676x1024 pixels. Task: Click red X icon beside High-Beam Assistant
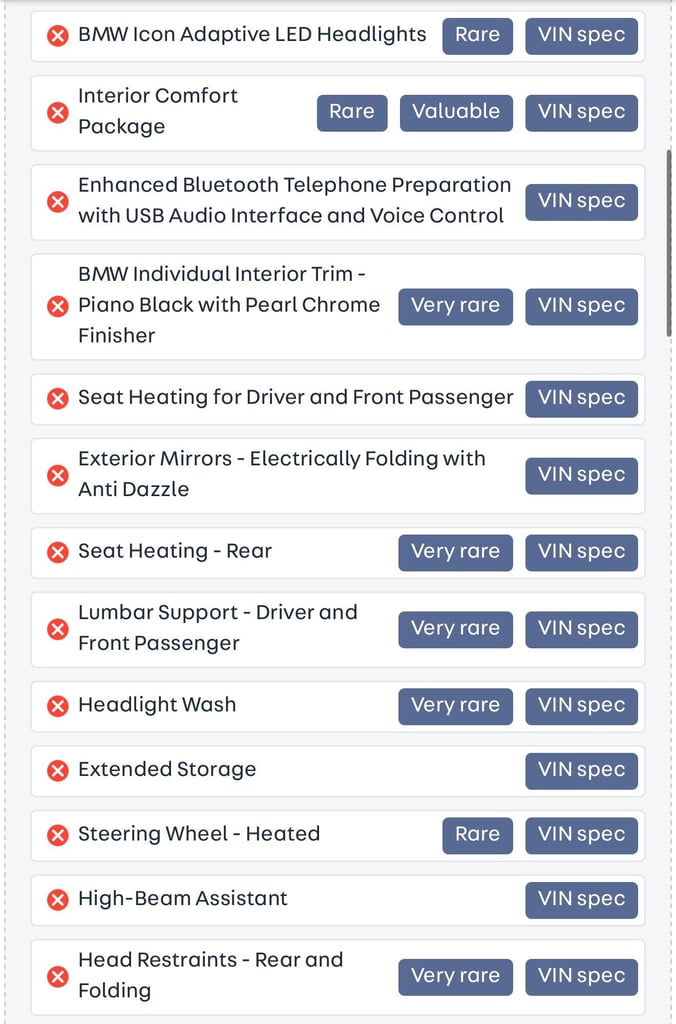[58, 899]
